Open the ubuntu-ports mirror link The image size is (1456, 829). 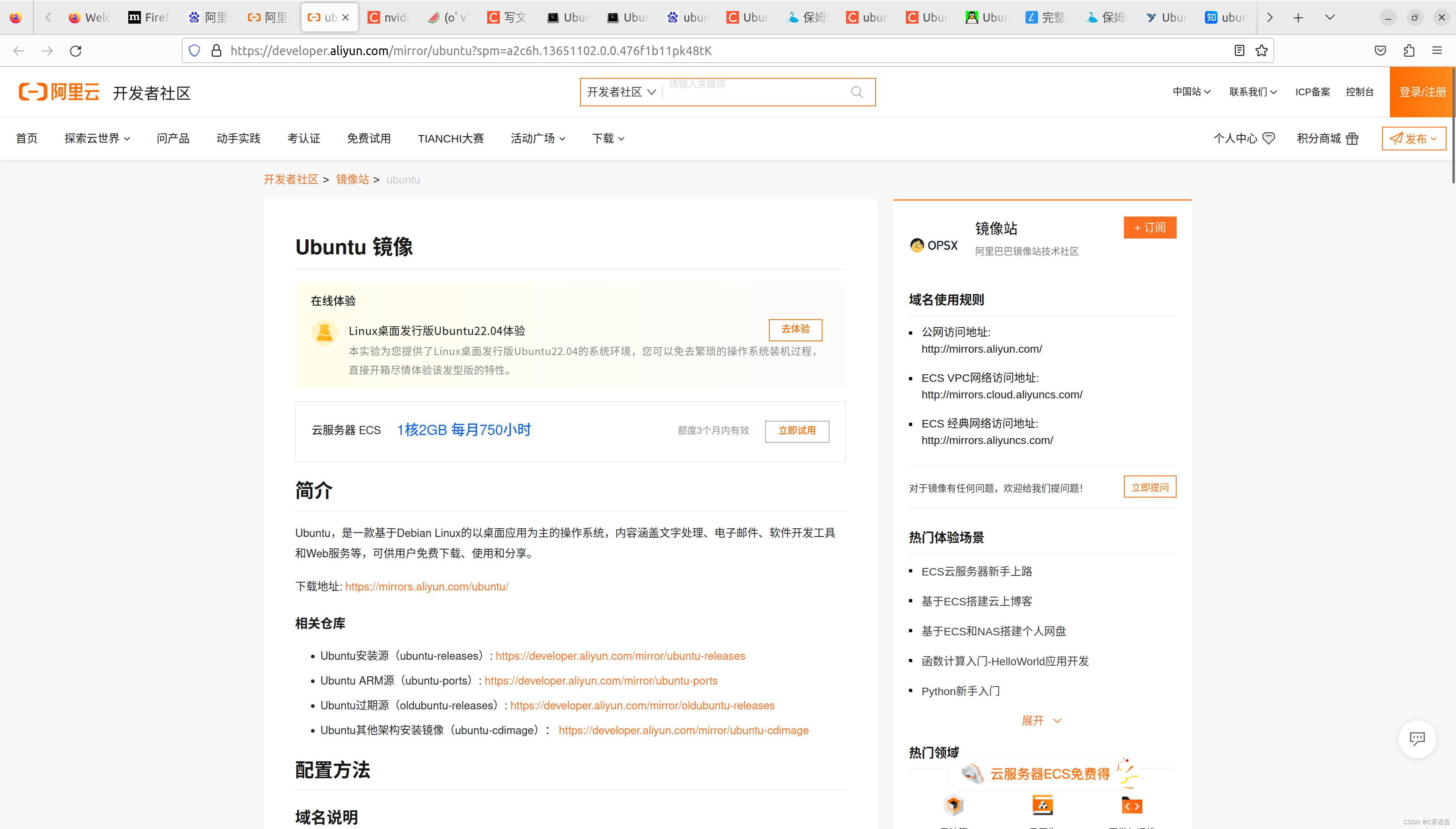tap(601, 681)
